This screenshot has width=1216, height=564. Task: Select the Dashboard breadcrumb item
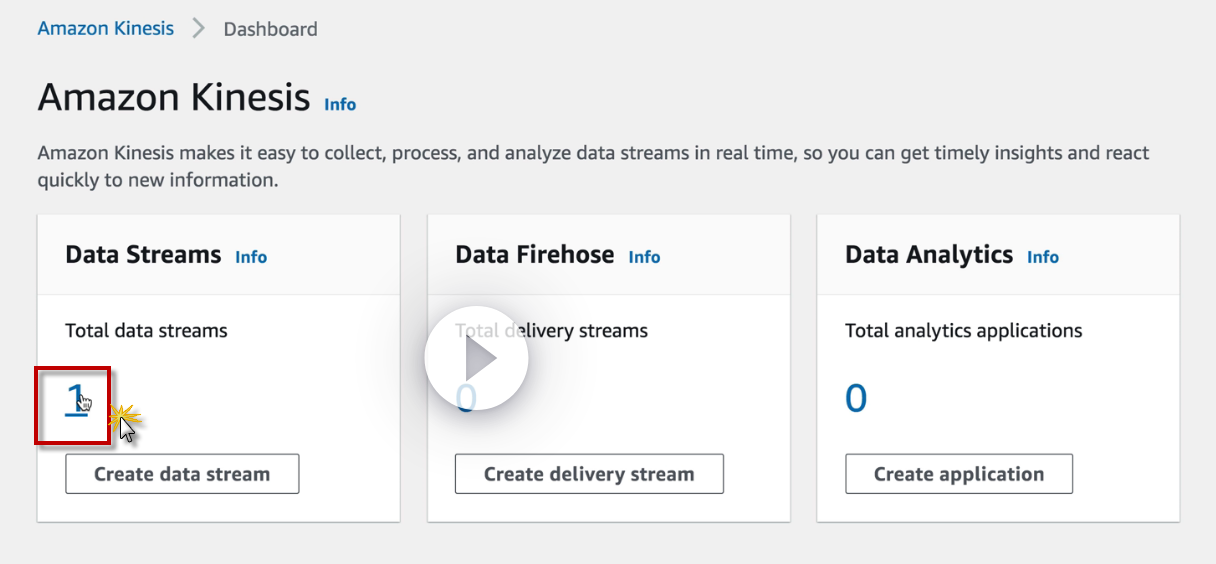click(x=270, y=29)
